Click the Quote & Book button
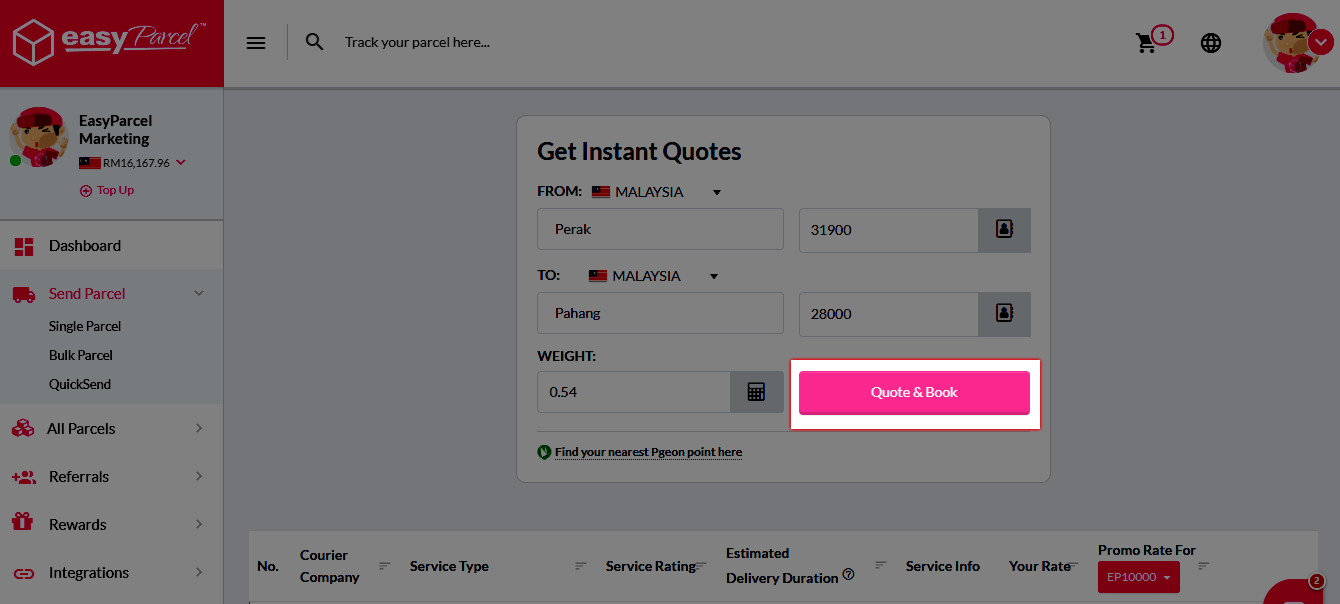The height and width of the screenshot is (604, 1340). (x=914, y=392)
